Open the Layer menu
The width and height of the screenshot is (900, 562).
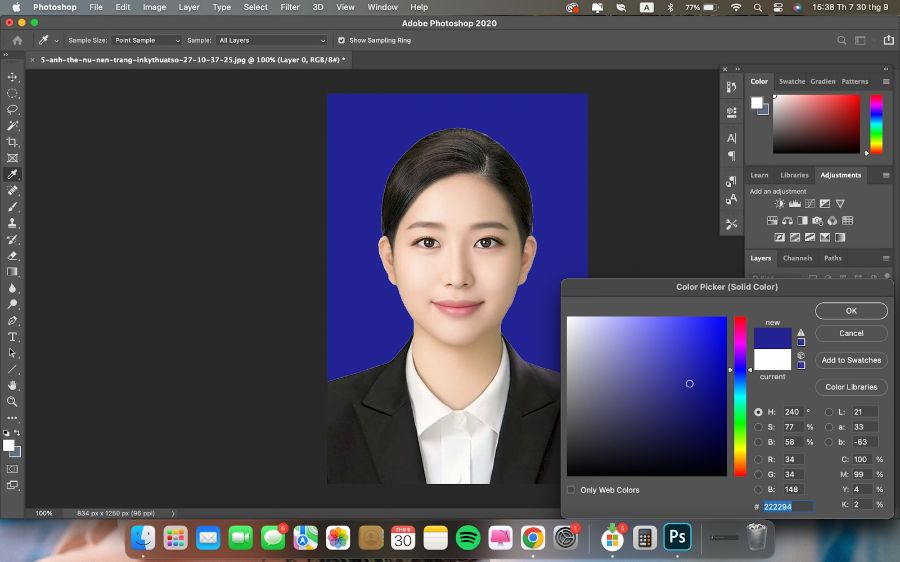tap(189, 7)
